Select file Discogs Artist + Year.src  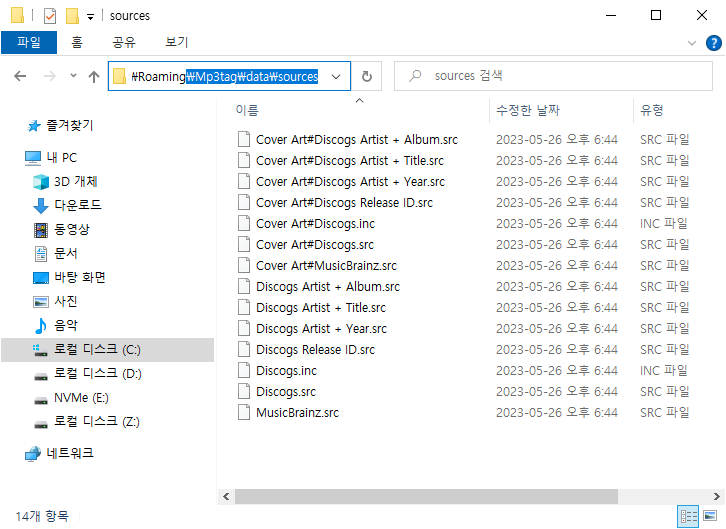click(x=321, y=329)
